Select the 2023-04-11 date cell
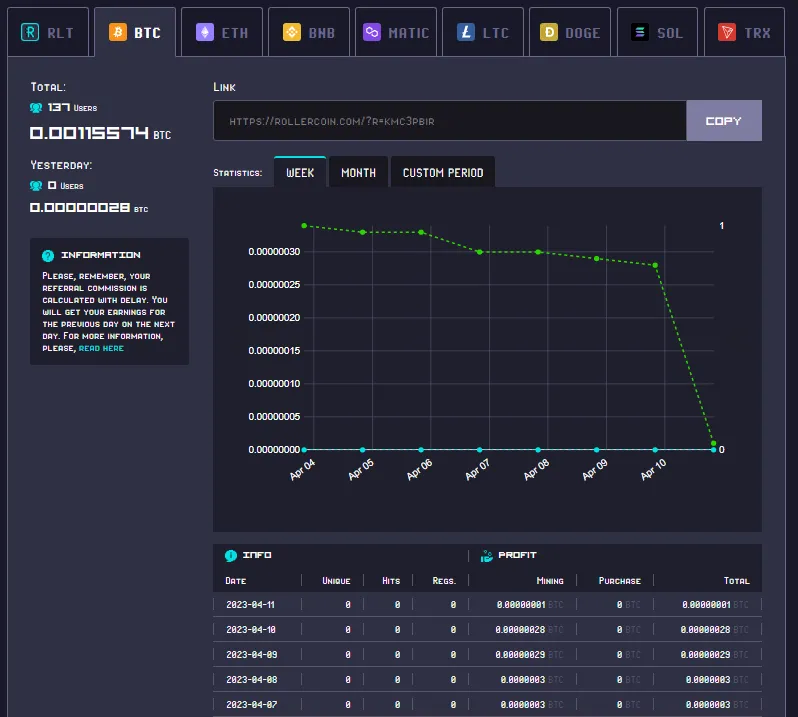Image resolution: width=798 pixels, height=717 pixels. (x=250, y=605)
